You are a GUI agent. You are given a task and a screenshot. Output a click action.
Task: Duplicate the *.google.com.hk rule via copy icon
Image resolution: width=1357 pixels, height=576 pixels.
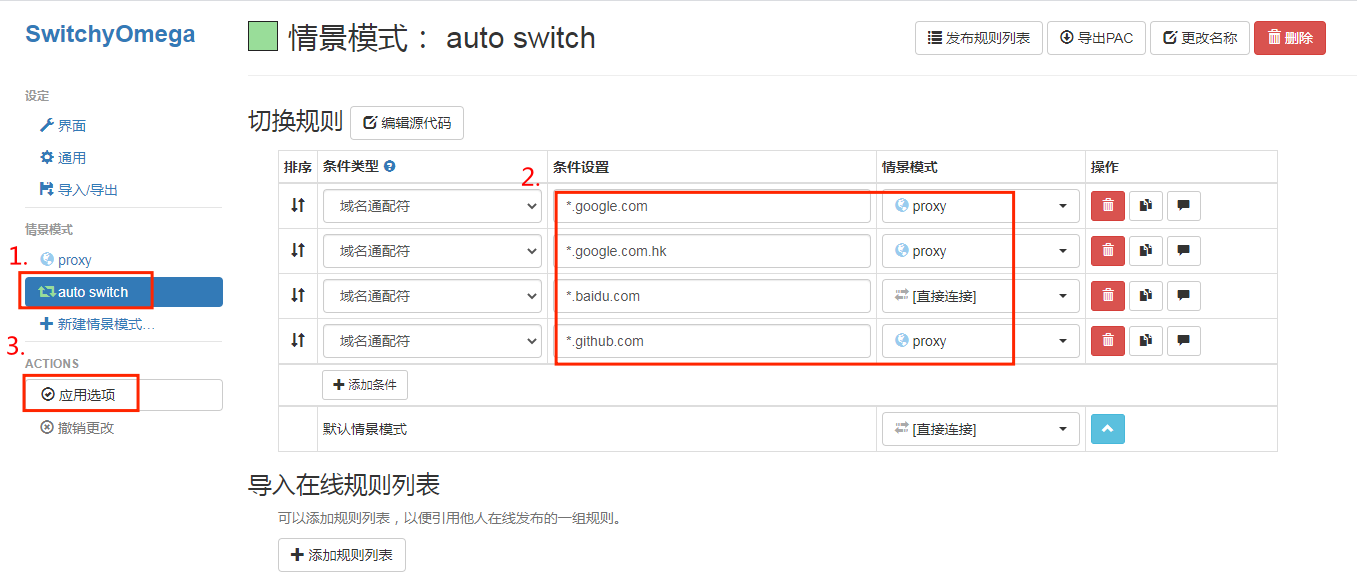[x=1146, y=251]
